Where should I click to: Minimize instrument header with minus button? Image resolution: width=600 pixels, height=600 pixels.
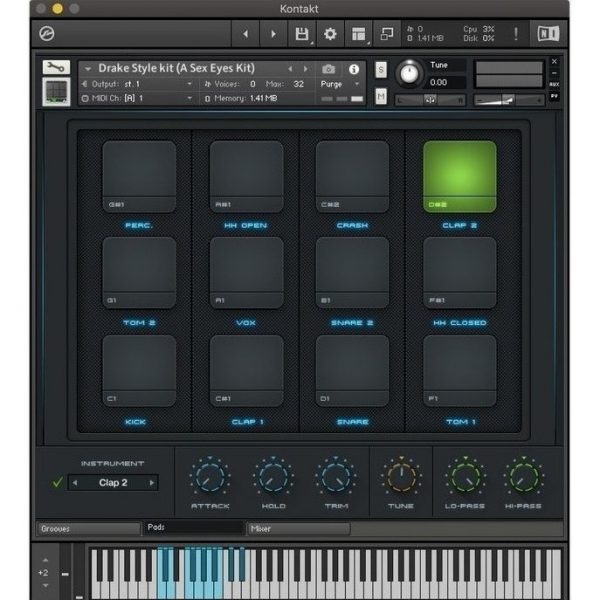(554, 73)
